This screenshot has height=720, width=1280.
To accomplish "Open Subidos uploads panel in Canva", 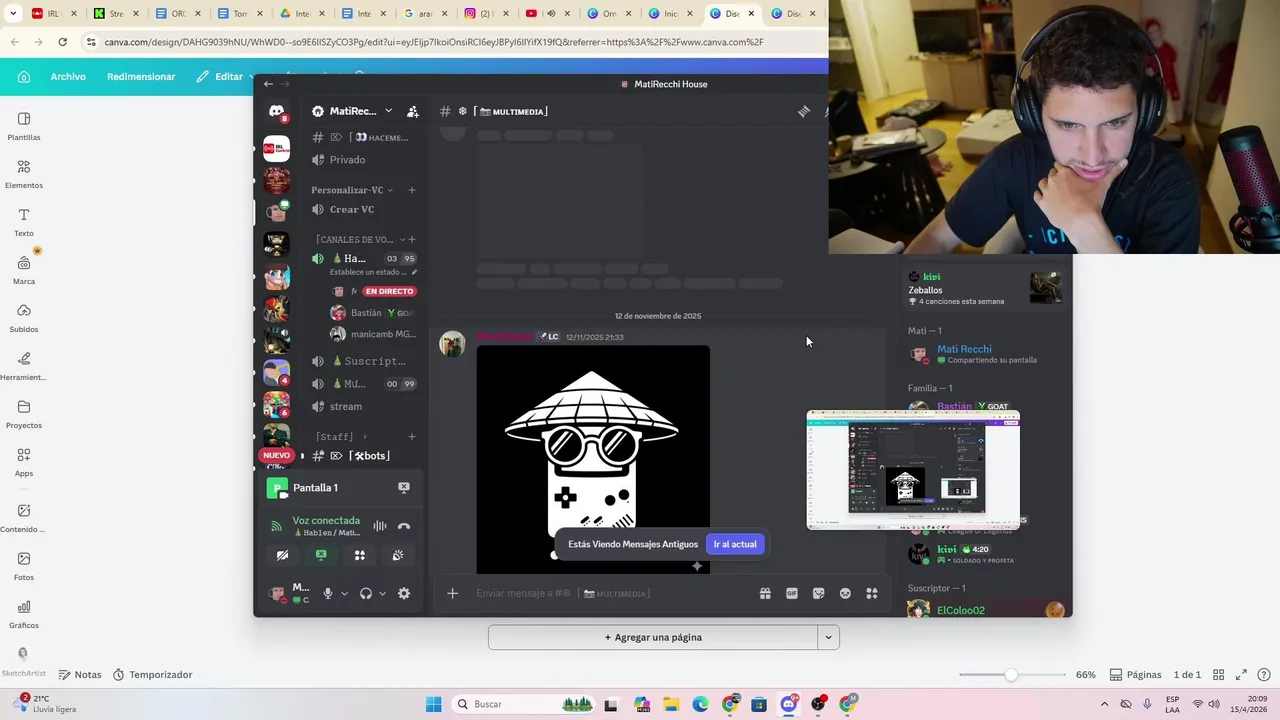I will point(24,318).
